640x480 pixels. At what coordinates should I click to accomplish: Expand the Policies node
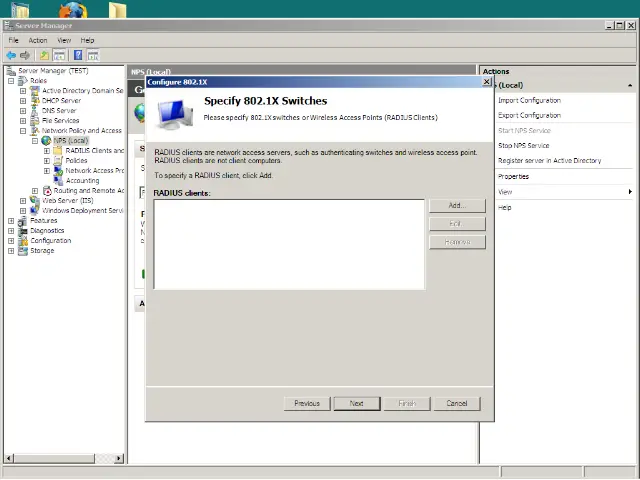point(47,161)
